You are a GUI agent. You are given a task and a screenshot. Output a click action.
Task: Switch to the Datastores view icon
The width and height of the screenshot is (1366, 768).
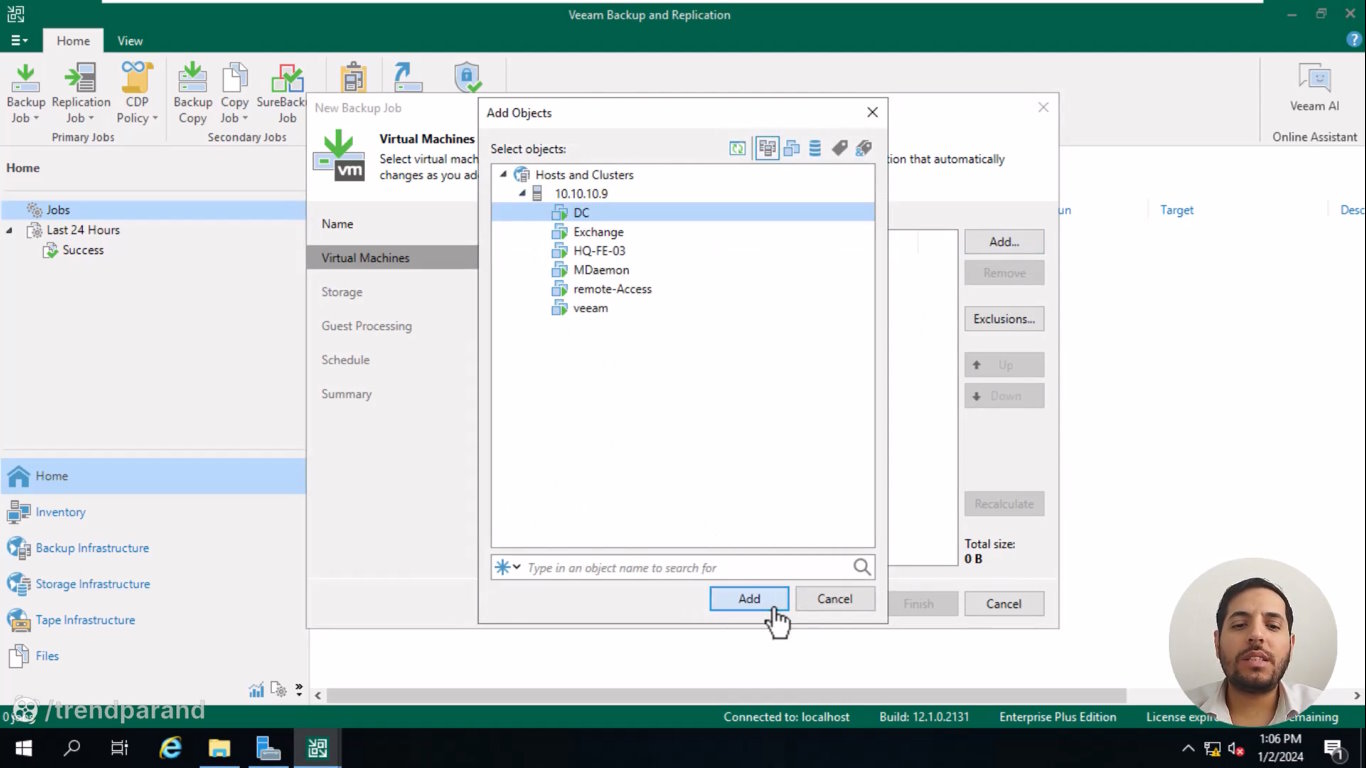click(815, 149)
